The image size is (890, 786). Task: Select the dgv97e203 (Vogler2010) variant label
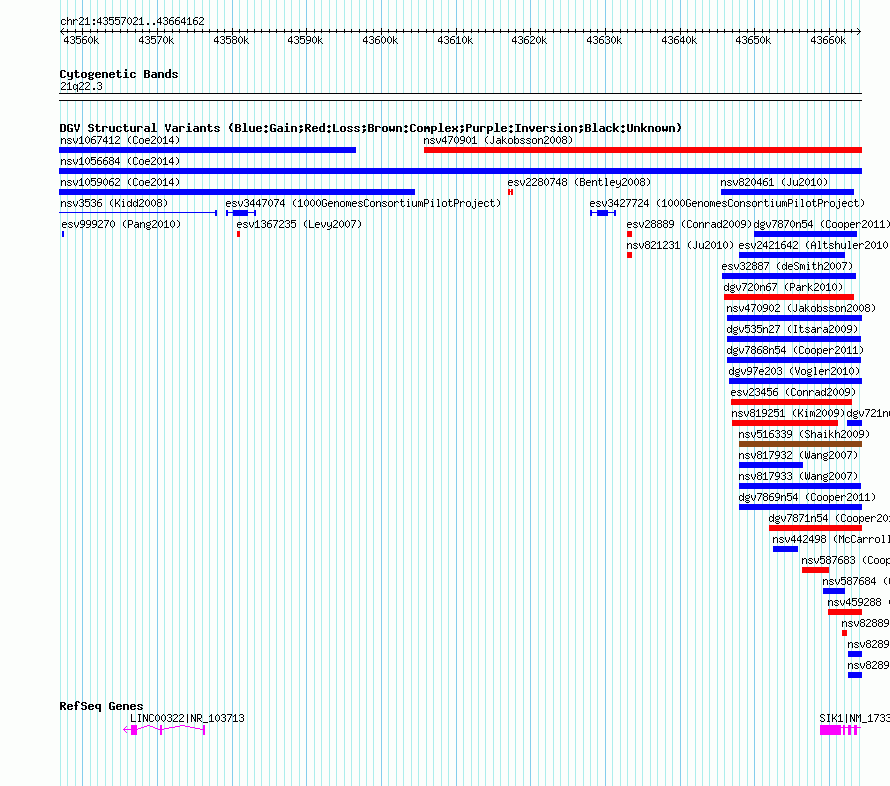pyautogui.click(x=795, y=371)
